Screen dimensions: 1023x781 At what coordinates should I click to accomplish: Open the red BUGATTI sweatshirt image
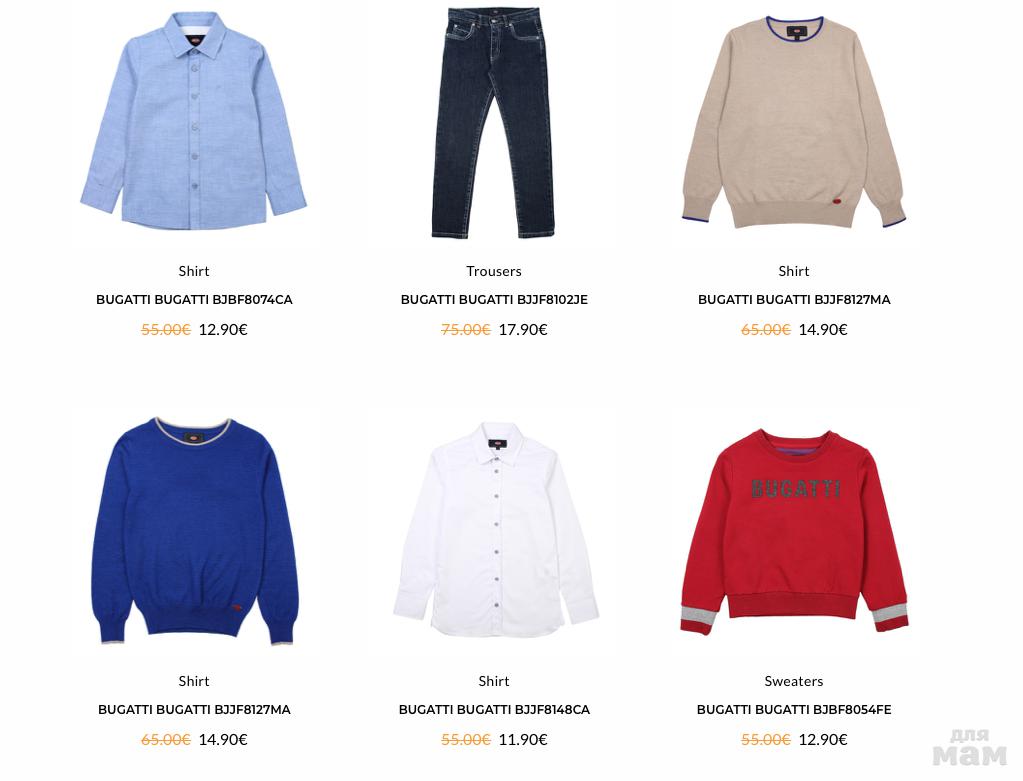click(794, 531)
